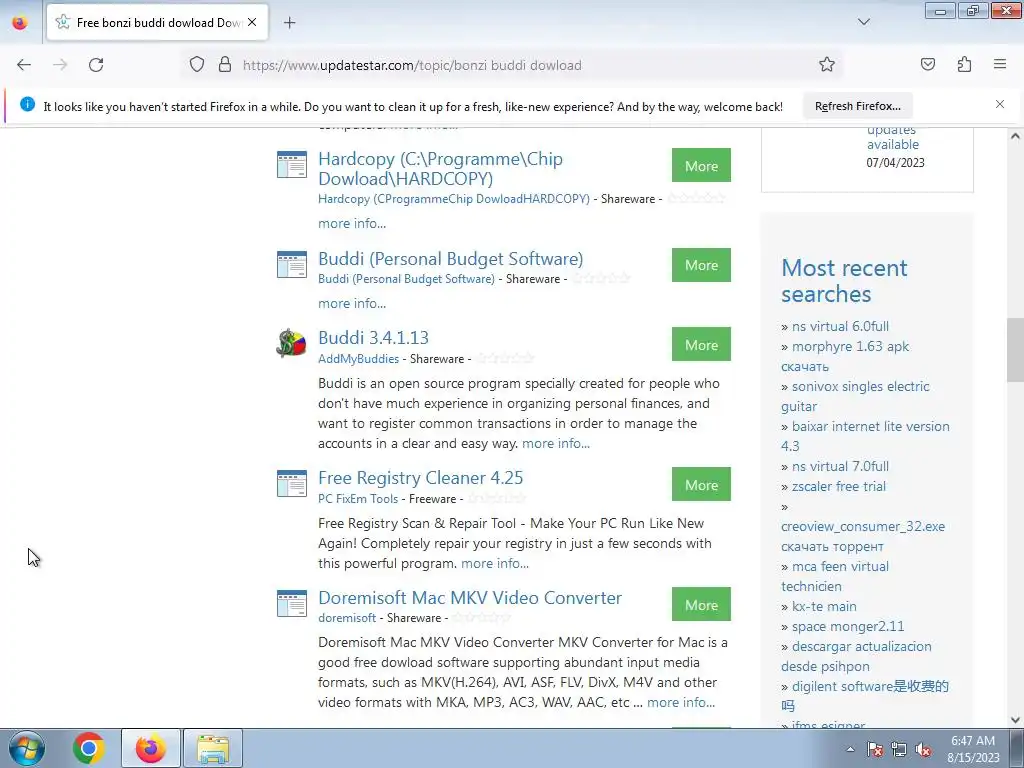
Task: Open recent search mca feen virtual technicien
Action: tap(835, 576)
